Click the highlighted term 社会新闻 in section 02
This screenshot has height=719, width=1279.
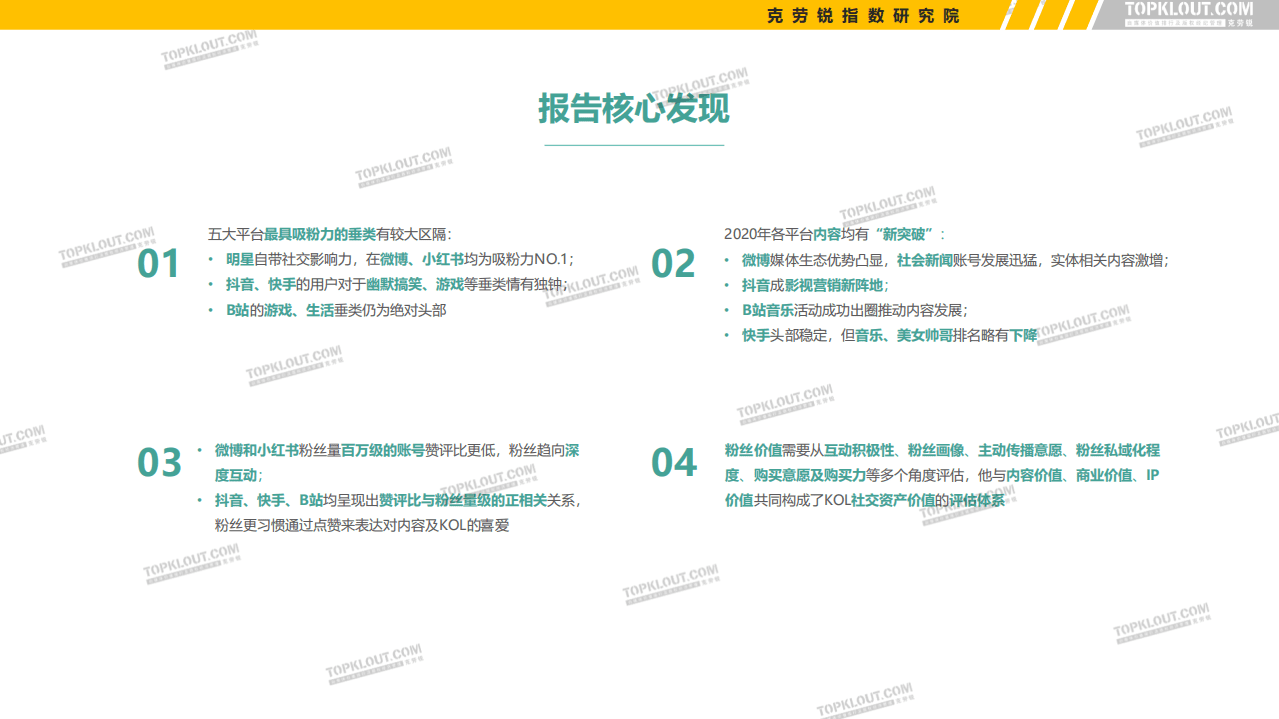click(x=925, y=259)
